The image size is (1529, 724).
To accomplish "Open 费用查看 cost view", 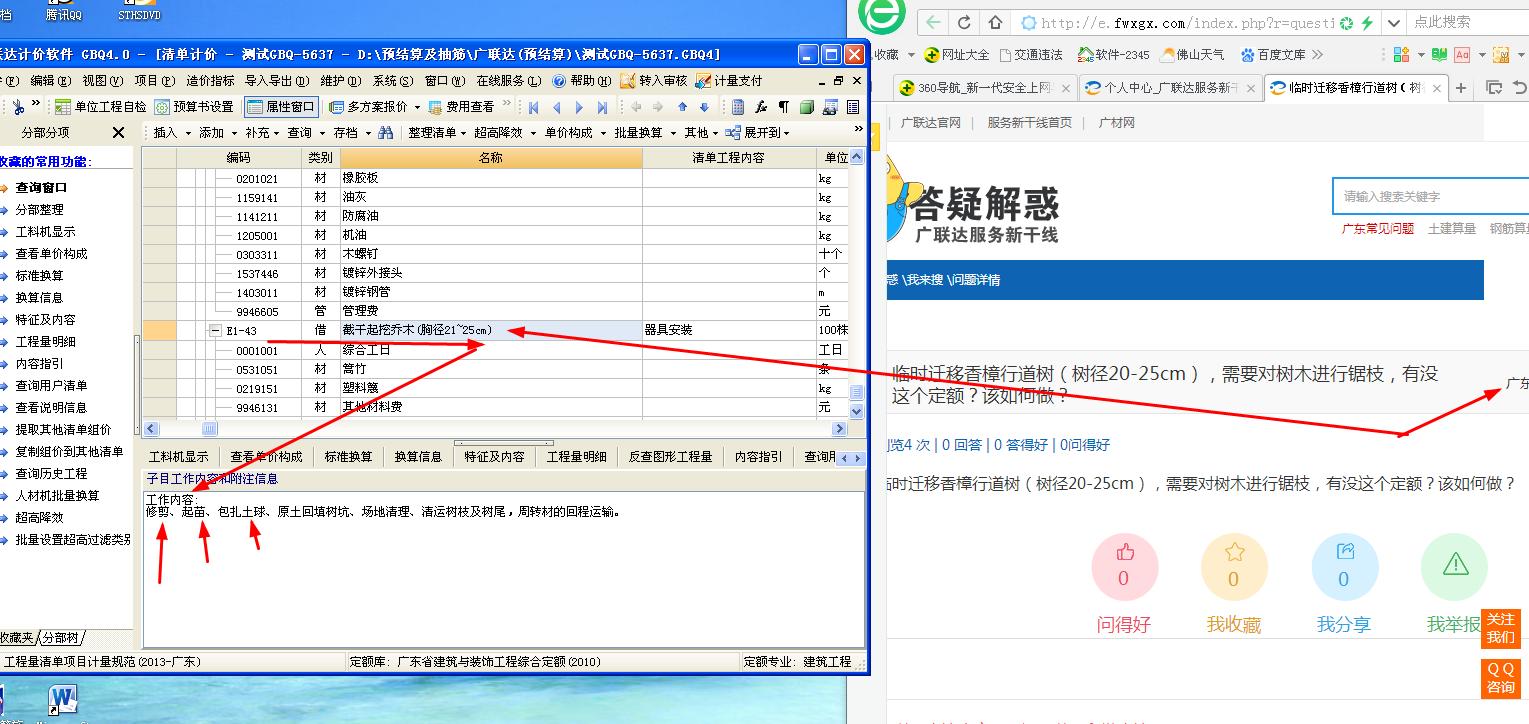I will point(461,107).
